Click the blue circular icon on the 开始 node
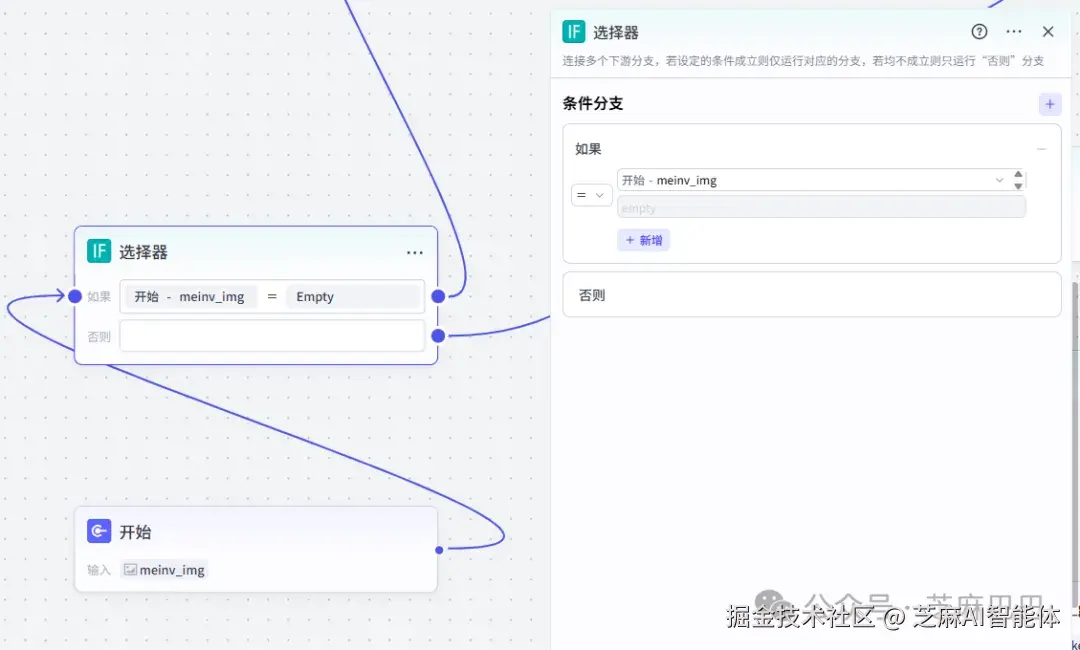 [x=98, y=531]
